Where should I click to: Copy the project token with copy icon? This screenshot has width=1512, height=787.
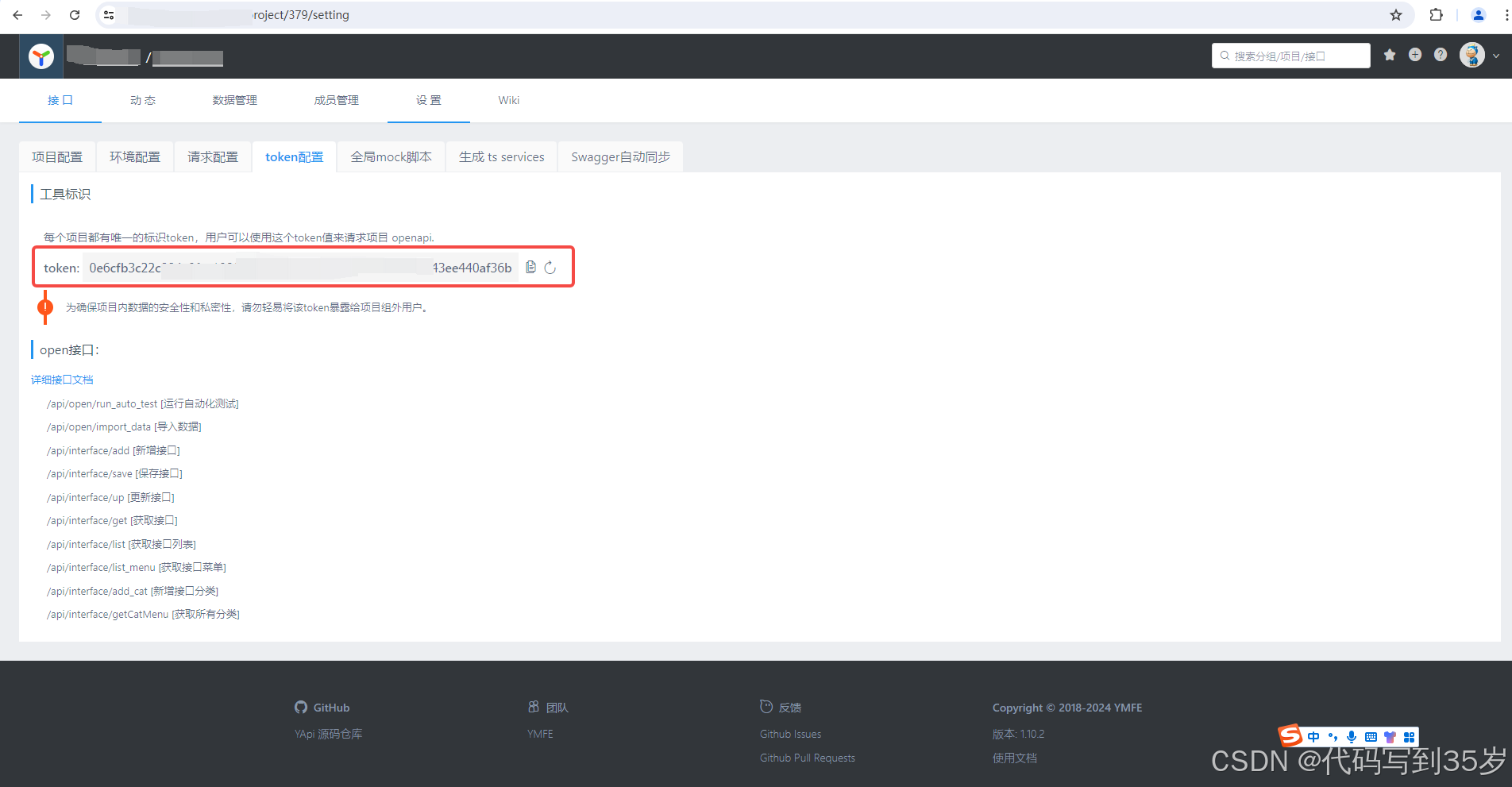tap(531, 267)
